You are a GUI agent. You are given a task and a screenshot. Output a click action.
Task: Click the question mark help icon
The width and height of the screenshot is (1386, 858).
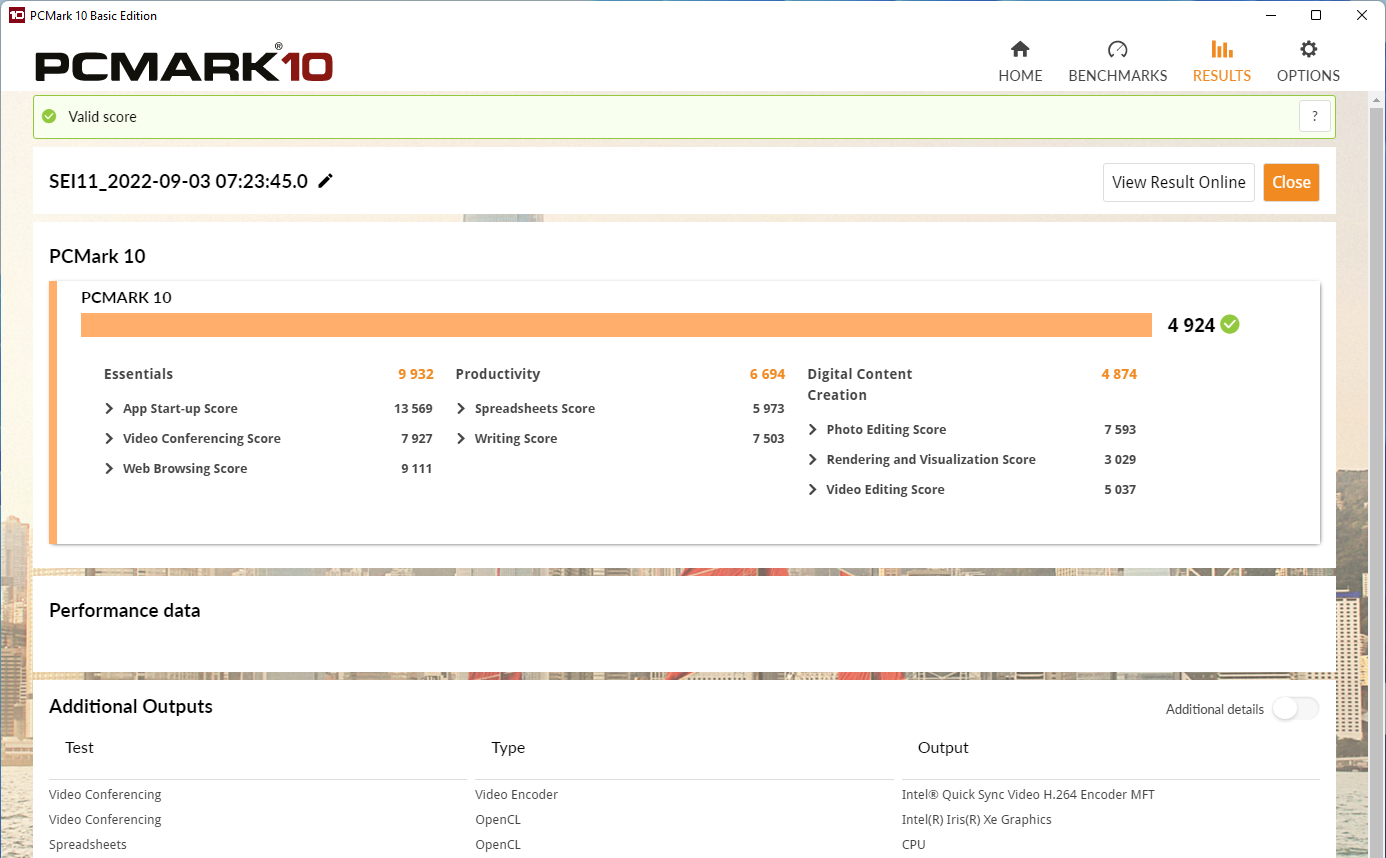click(x=1315, y=116)
